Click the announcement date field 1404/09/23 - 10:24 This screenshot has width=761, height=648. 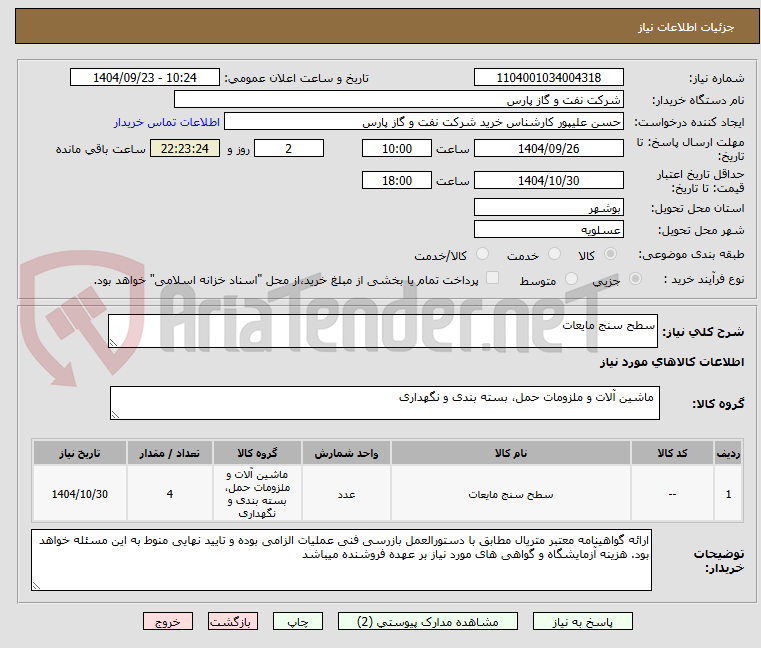pyautogui.click(x=145, y=77)
